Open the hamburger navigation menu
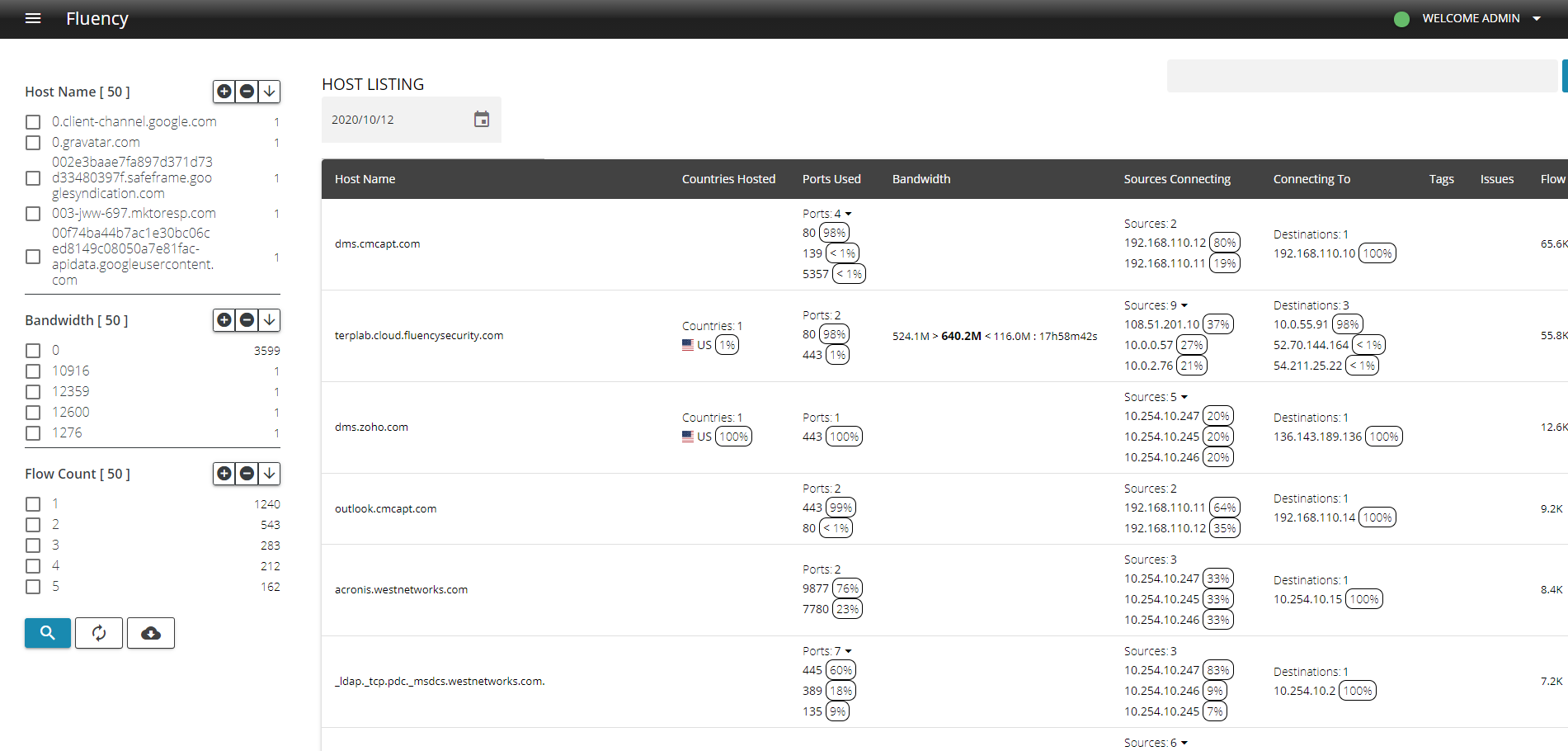Screen dimensions: 1568x751 tap(33, 18)
